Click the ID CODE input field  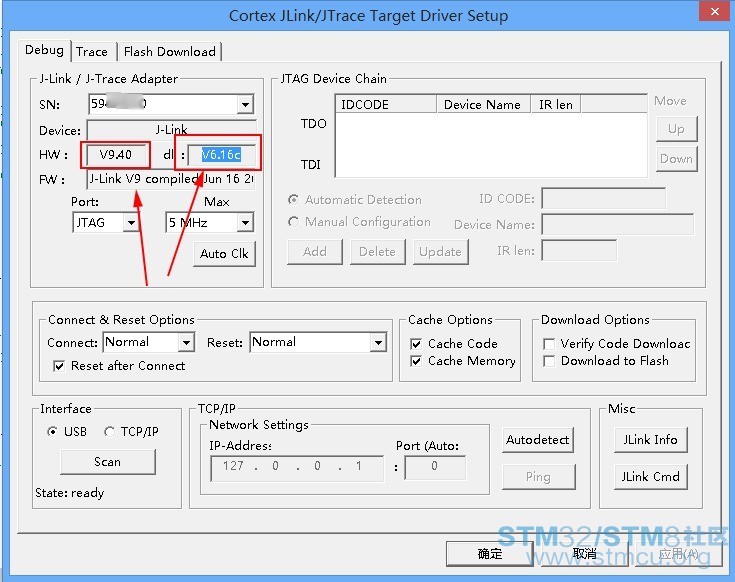(603, 199)
